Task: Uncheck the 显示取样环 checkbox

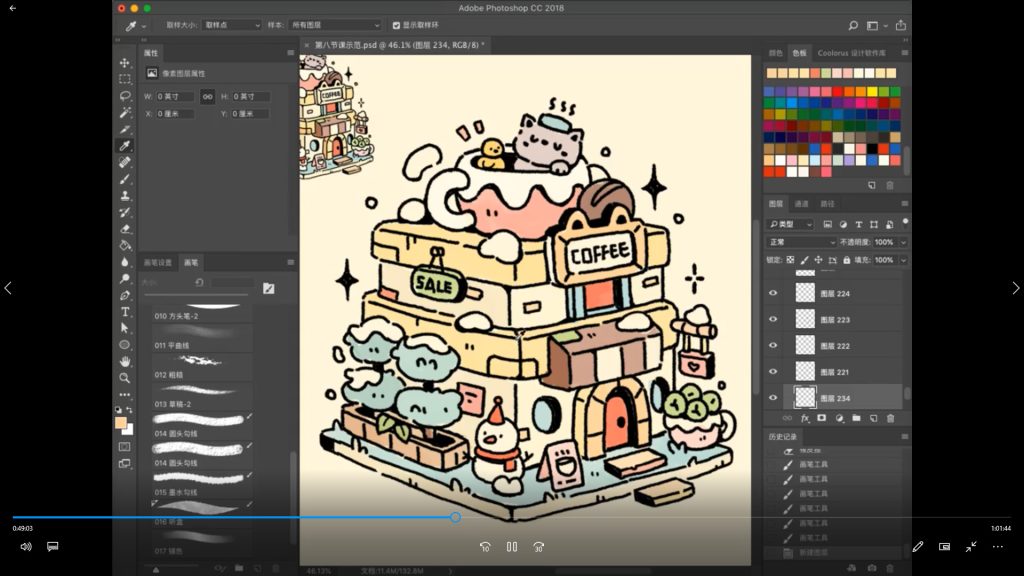Action: (x=396, y=25)
